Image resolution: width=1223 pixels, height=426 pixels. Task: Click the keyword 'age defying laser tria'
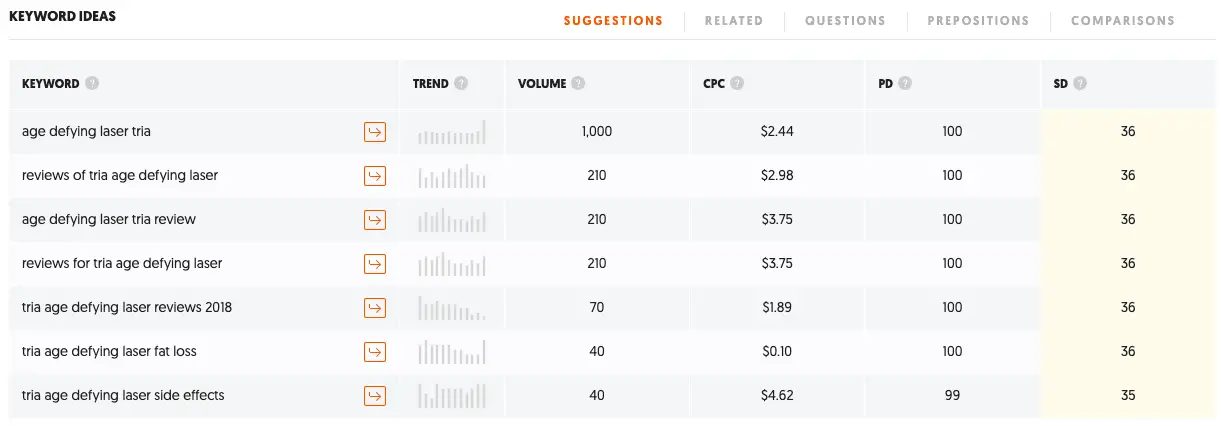pyautogui.click(x=86, y=131)
